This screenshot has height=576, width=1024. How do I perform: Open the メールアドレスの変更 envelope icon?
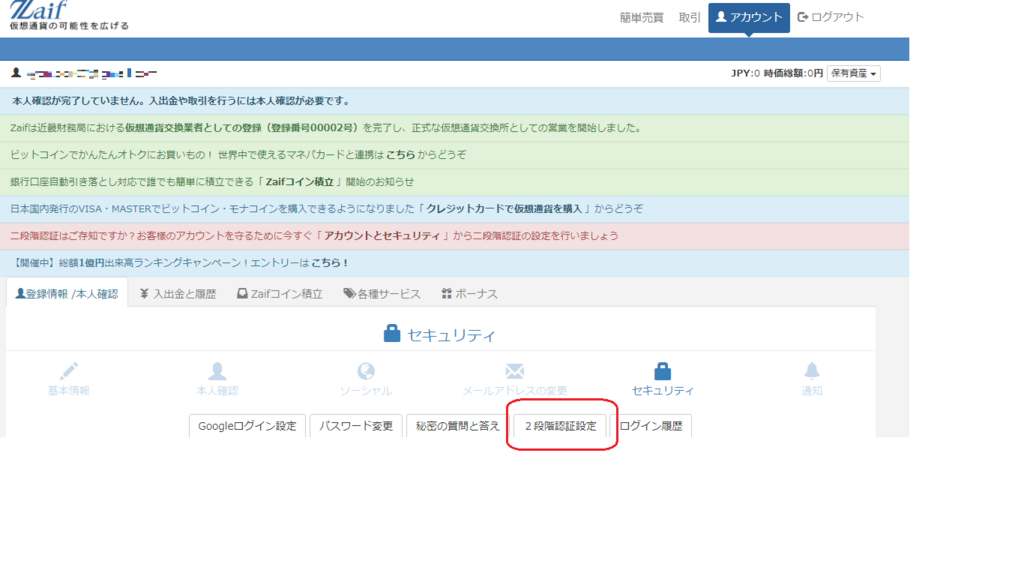click(515, 372)
